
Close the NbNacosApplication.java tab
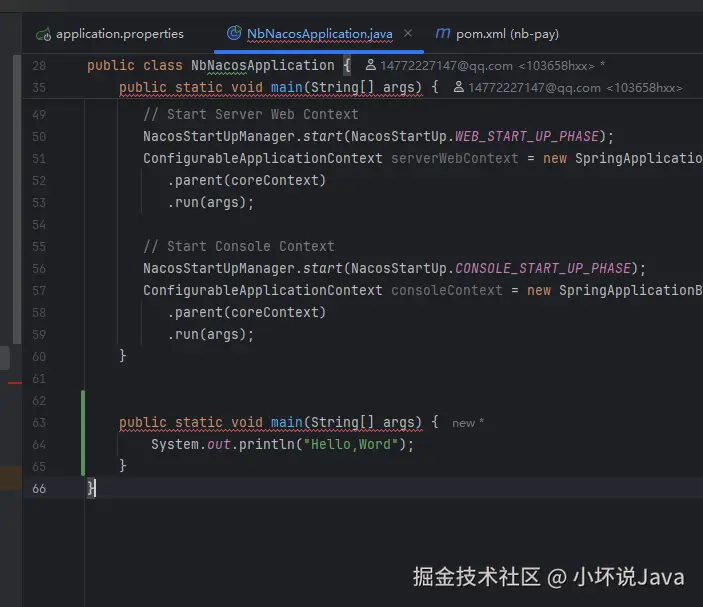point(408,34)
